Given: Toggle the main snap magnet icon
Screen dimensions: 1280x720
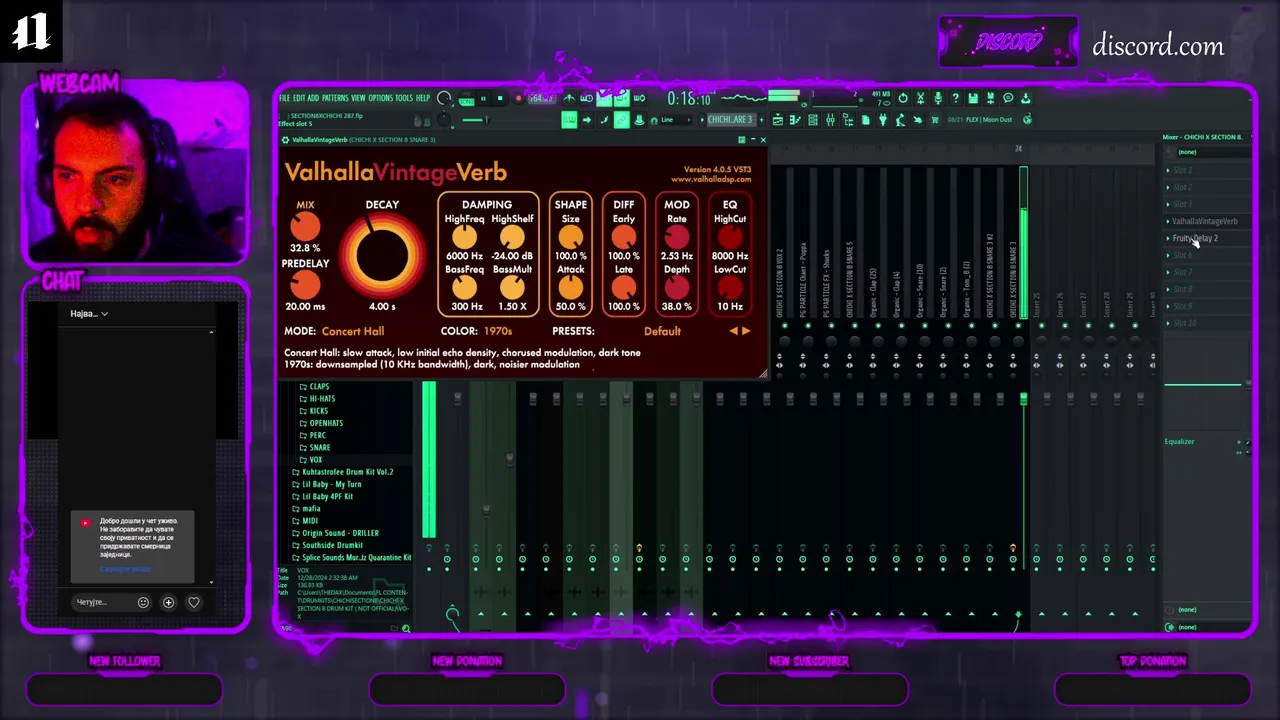Looking at the screenshot, I should (654, 120).
